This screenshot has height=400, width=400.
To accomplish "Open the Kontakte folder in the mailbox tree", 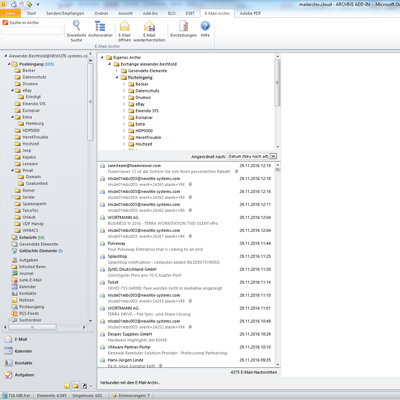I will [24, 293].
